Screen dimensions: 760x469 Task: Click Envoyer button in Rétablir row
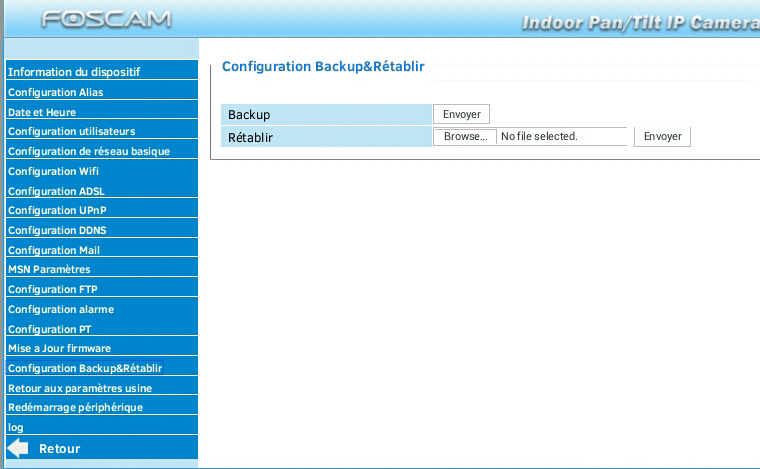pos(663,136)
